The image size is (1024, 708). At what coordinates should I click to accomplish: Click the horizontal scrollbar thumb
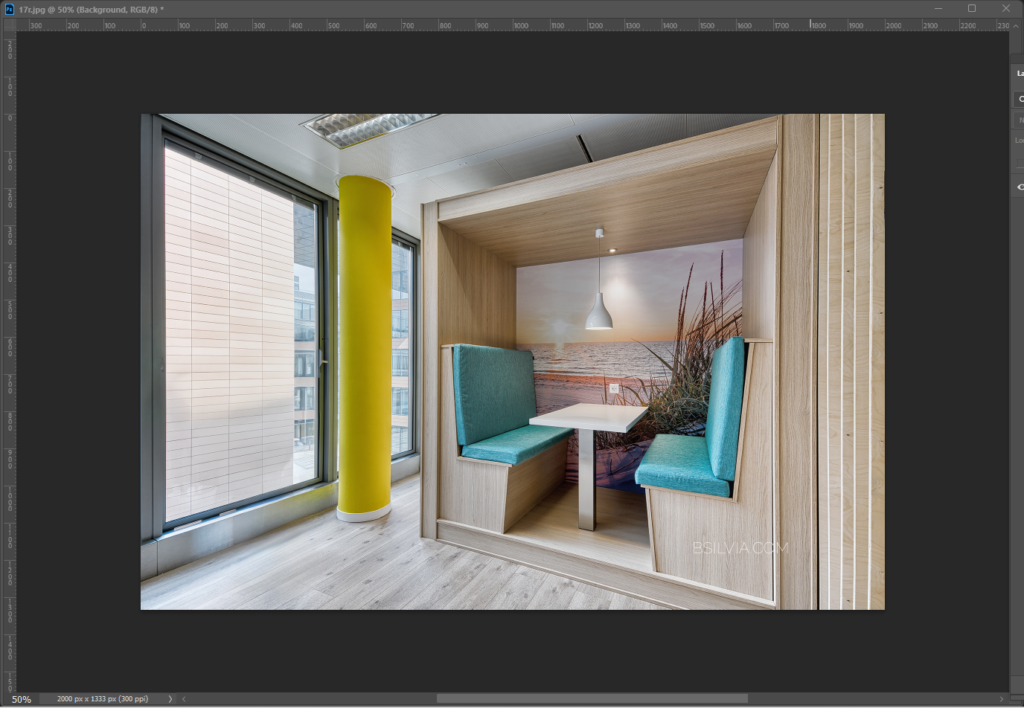[592, 699]
